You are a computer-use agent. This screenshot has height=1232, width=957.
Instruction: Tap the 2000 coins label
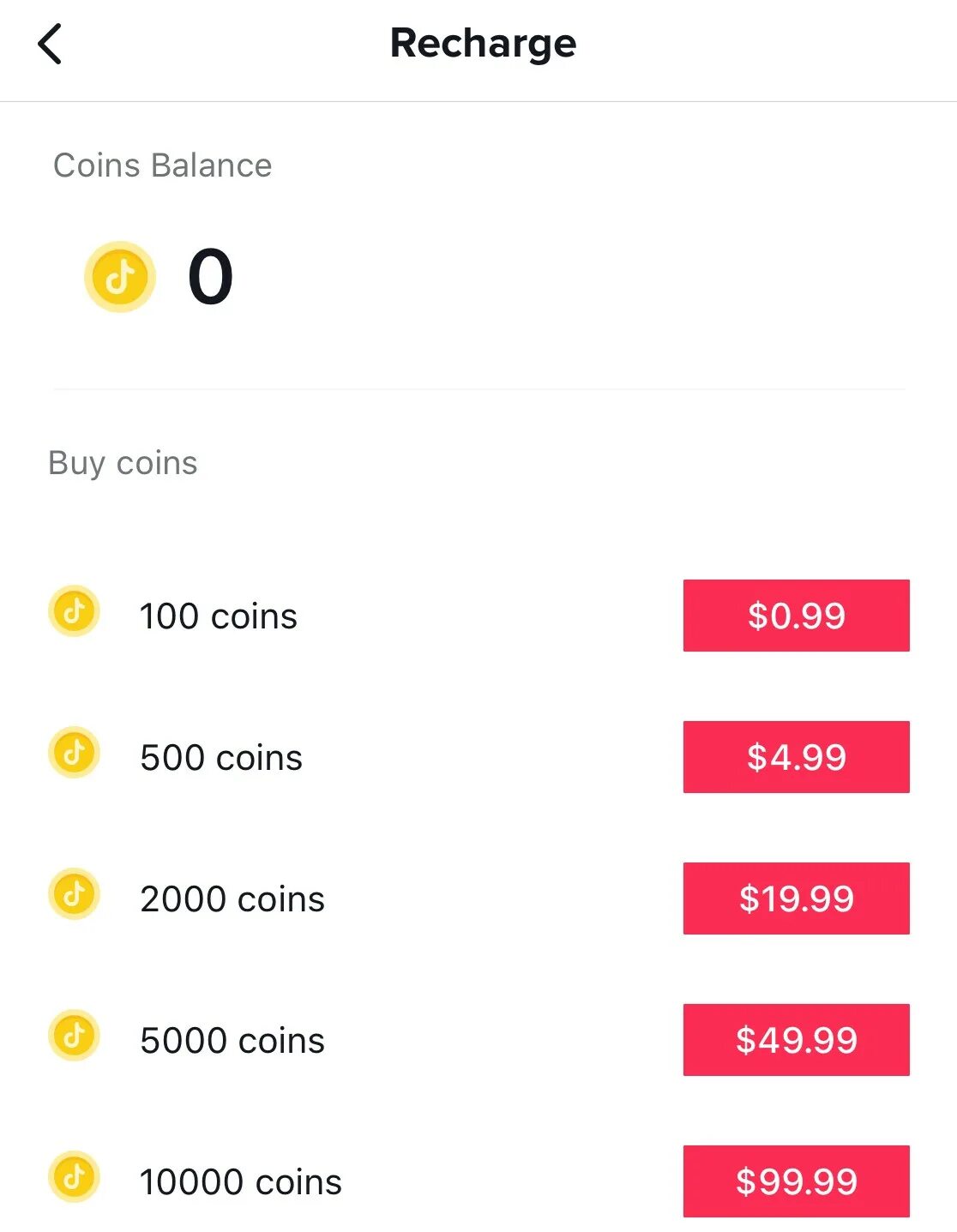coord(232,899)
